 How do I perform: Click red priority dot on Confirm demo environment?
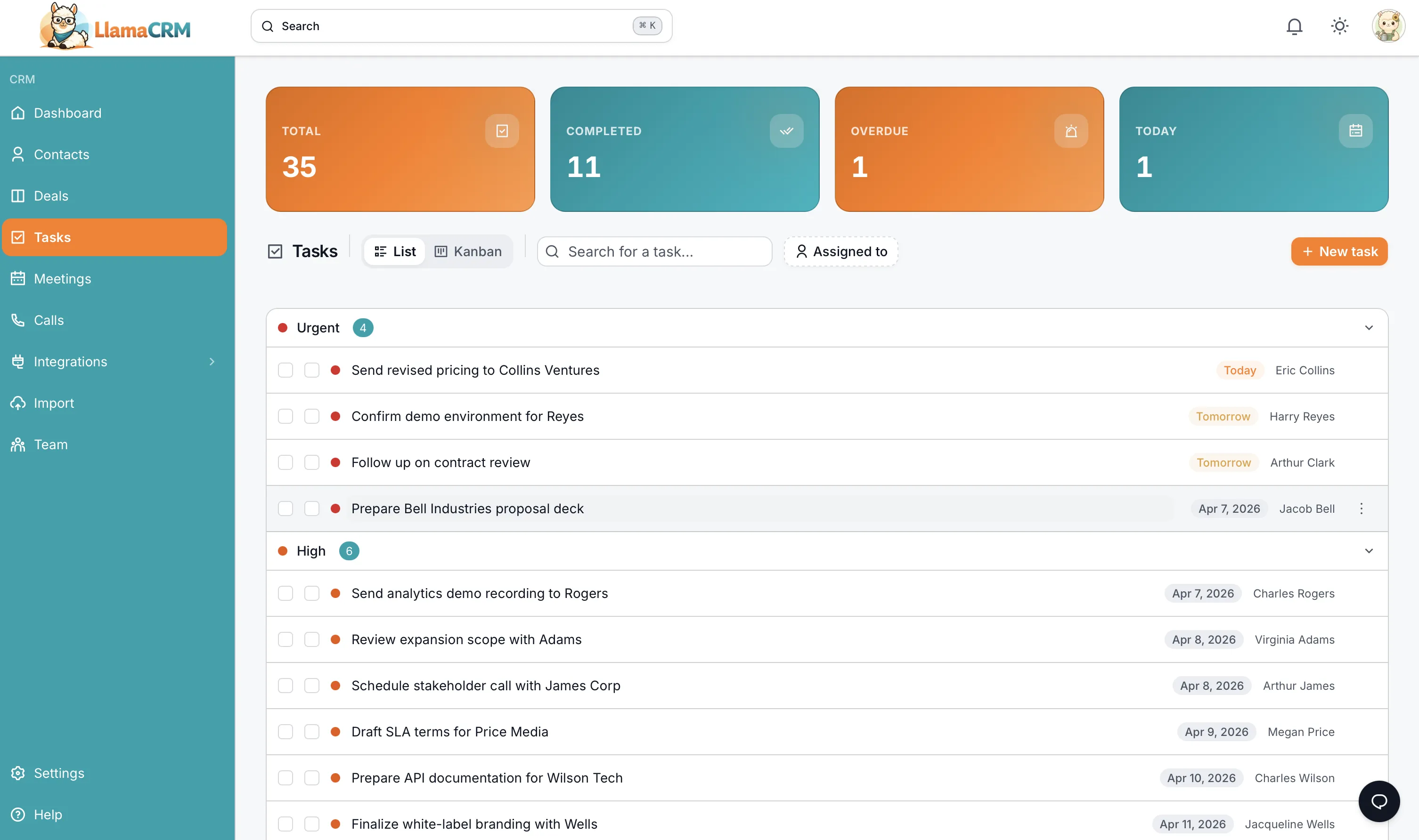(335, 416)
